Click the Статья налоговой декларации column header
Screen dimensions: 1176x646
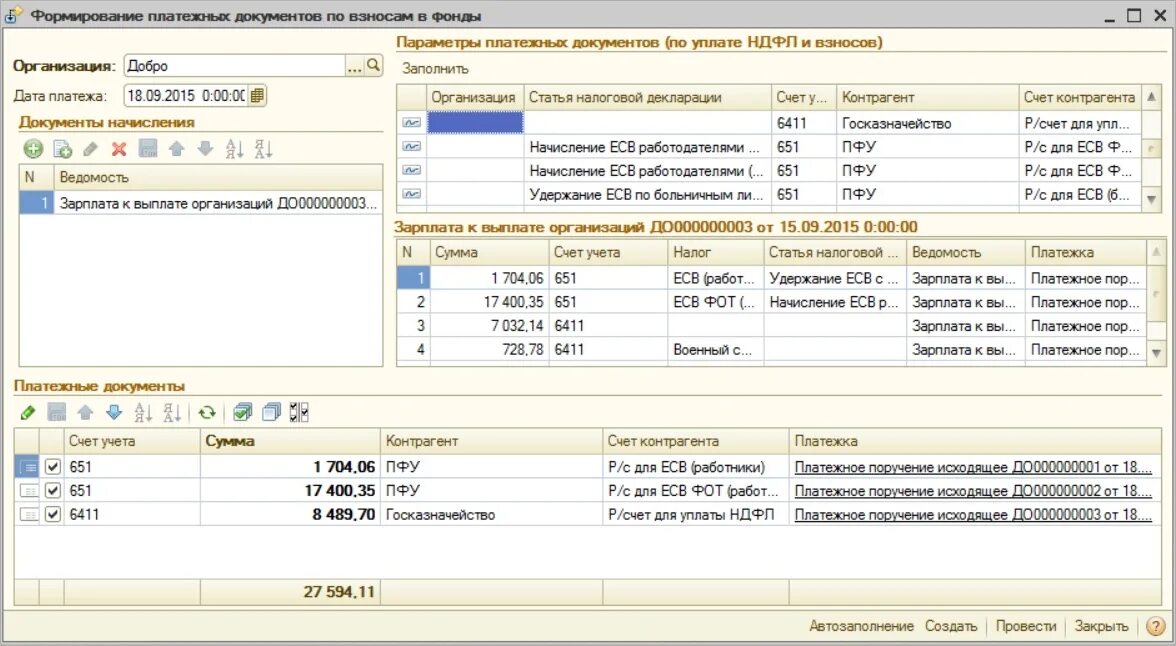647,98
